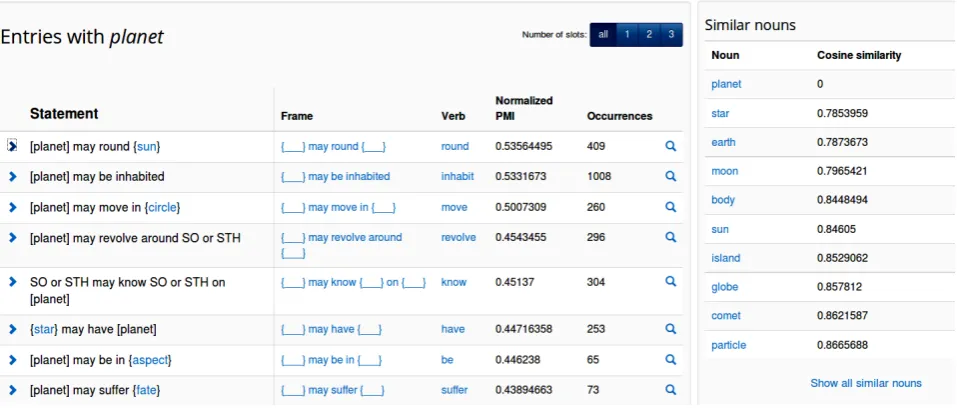This screenshot has height=410, width=957.
Task: Open 'planet' in Similar nouns list
Action: pyautogui.click(x=726, y=84)
